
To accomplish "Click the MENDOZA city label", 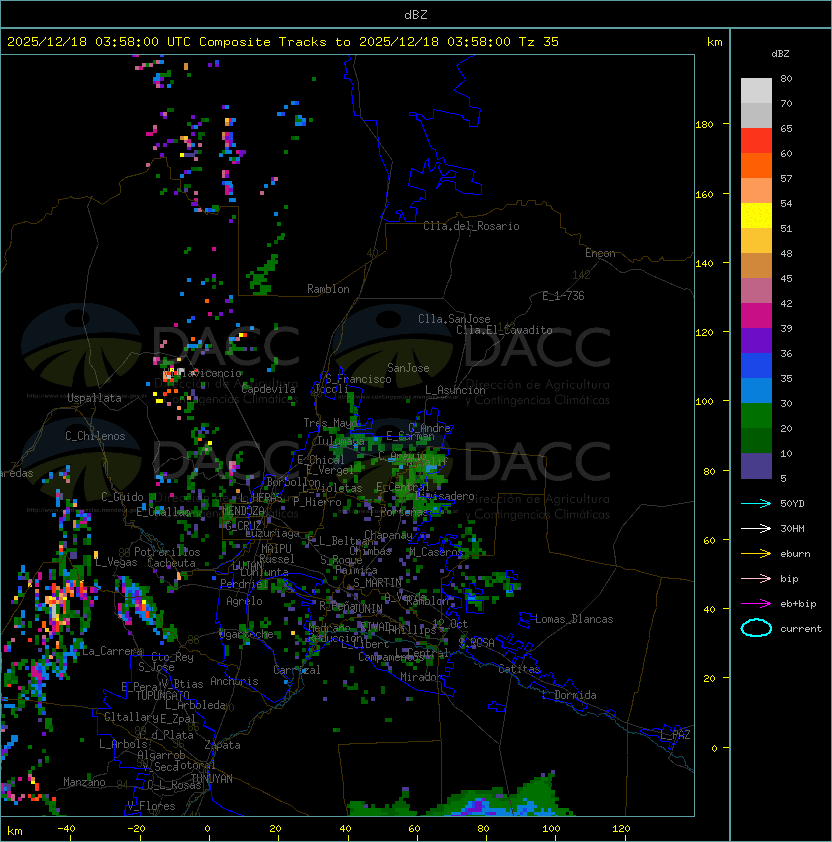I will click(243, 510).
